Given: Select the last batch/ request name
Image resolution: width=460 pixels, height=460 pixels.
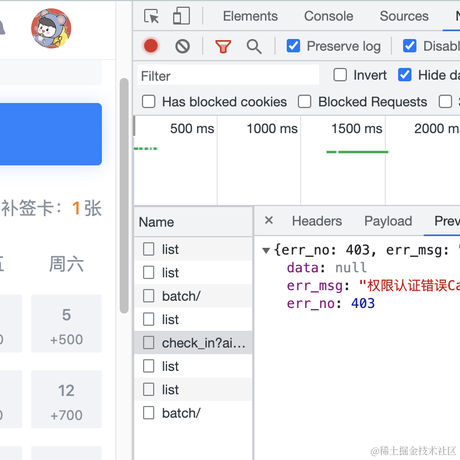Looking at the screenshot, I should coord(181,413).
